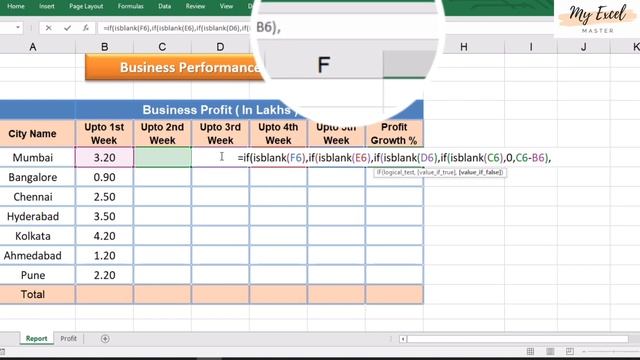Open the Page Layout ribbon tab

tap(86, 6)
